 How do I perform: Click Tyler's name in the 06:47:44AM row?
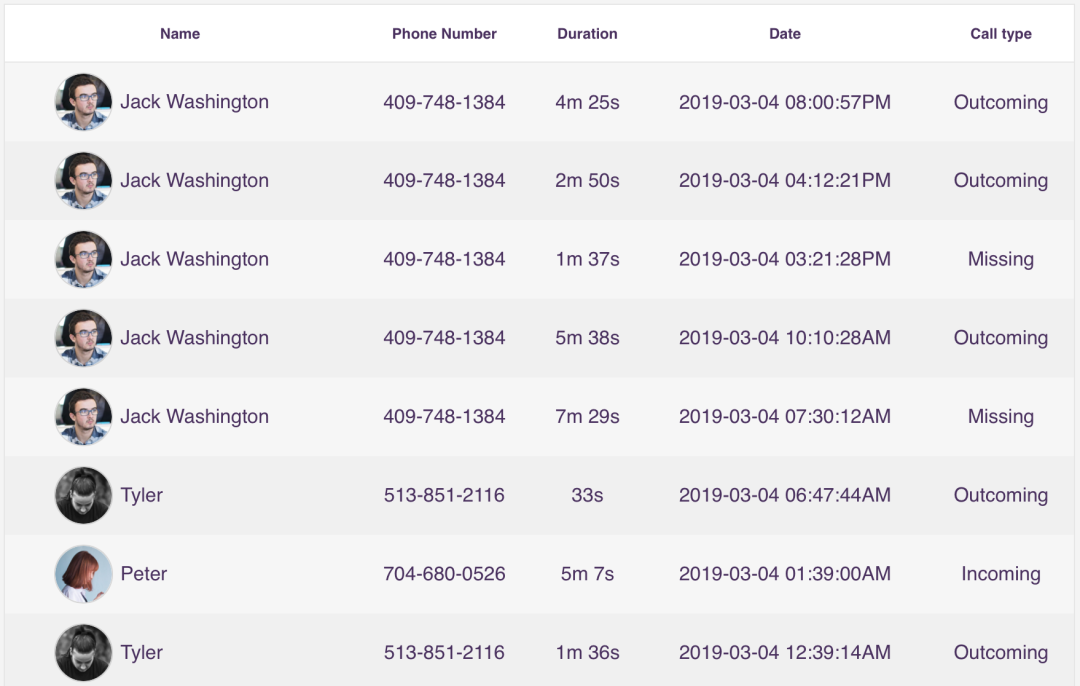point(142,495)
